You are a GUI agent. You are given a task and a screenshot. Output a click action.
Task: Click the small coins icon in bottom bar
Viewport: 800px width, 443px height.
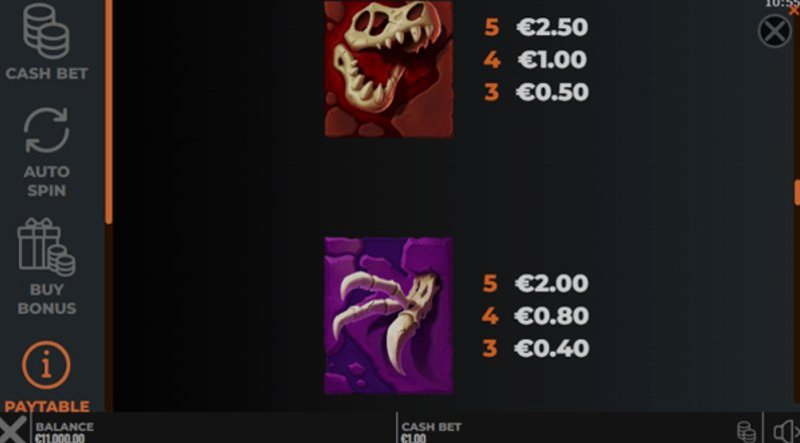tap(746, 432)
